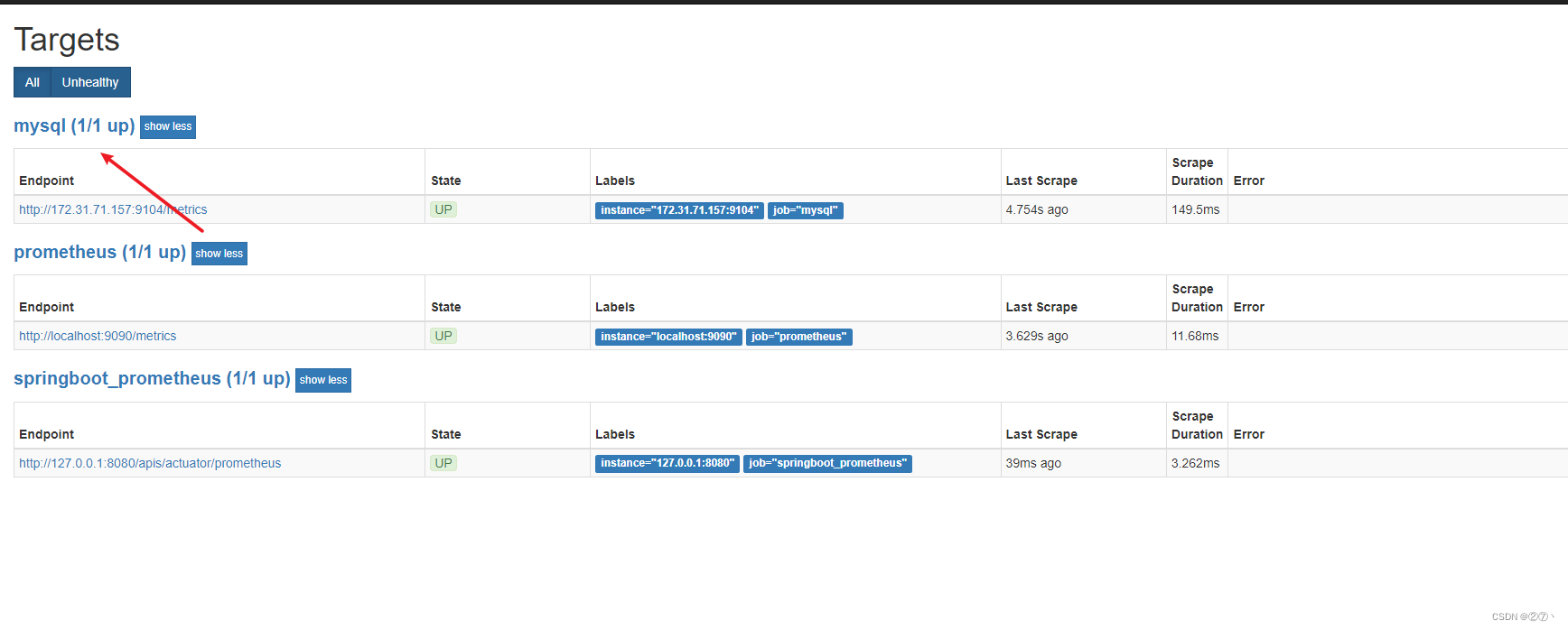1568x630 pixels.
Task: Collapse springboot_prometheus group with show less
Action: coord(323,380)
